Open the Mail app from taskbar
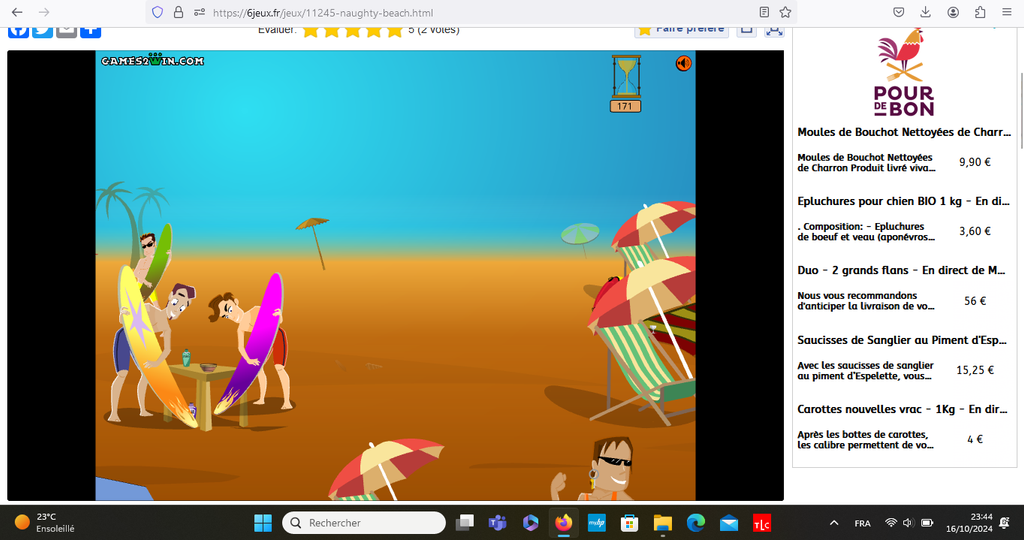1024x540 pixels. [x=729, y=522]
